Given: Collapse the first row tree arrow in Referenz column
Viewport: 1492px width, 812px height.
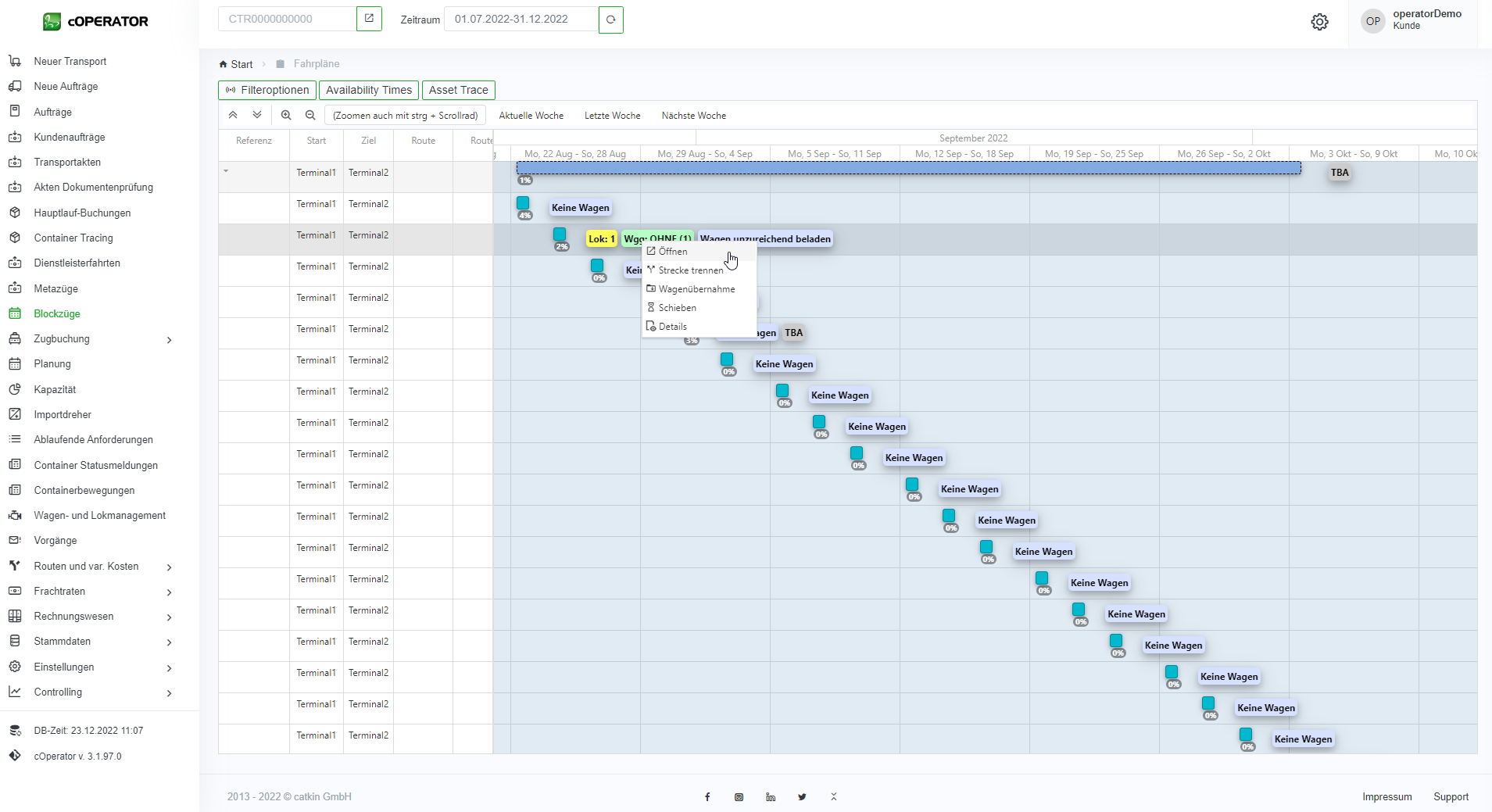Looking at the screenshot, I should (226, 171).
